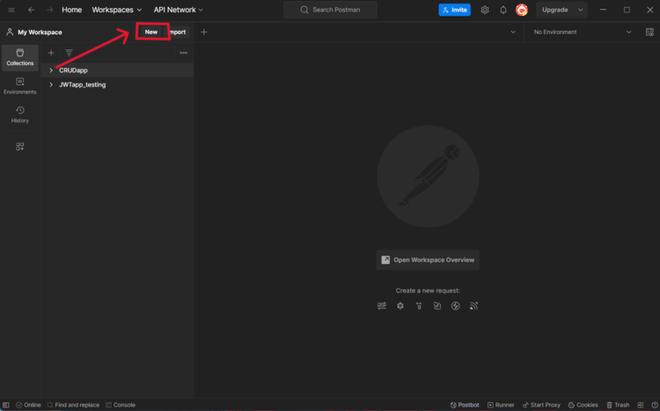The width and height of the screenshot is (660, 411).
Task: Expand the Upgrade dropdown arrow
Action: 580,10
